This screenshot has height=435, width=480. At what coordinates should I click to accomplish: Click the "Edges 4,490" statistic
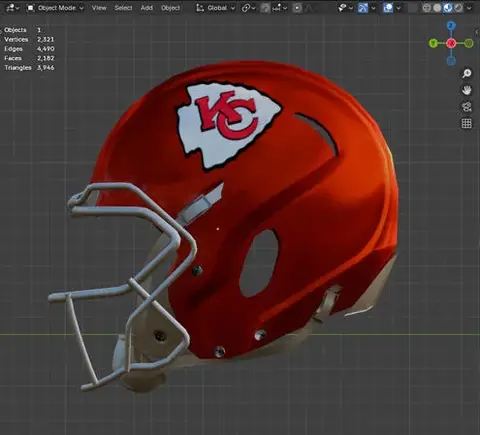[29, 49]
